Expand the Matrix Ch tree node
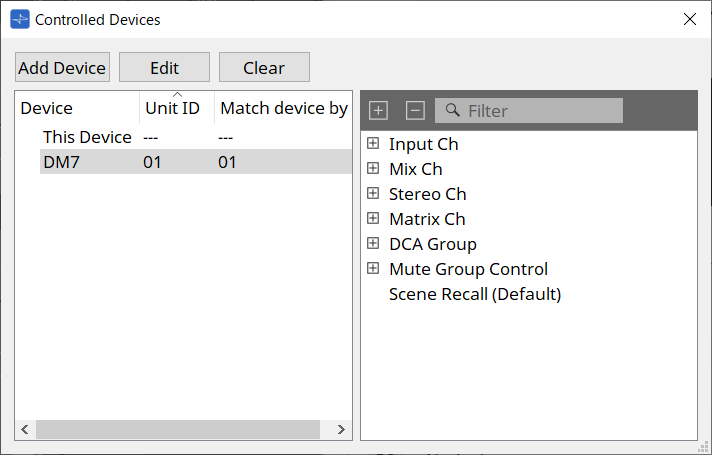The height and width of the screenshot is (455, 712). tap(373, 219)
